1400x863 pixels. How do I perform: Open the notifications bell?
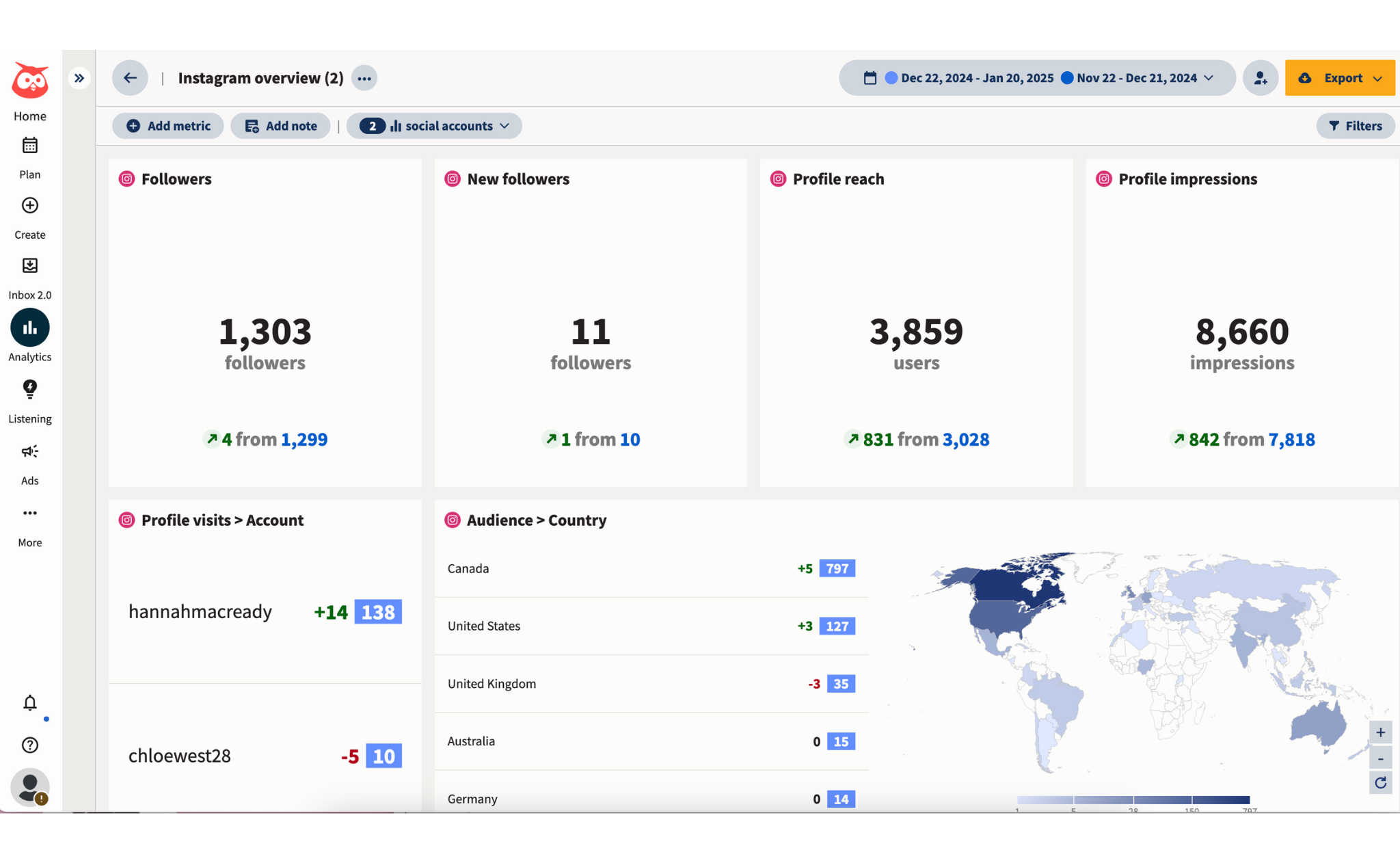29,703
